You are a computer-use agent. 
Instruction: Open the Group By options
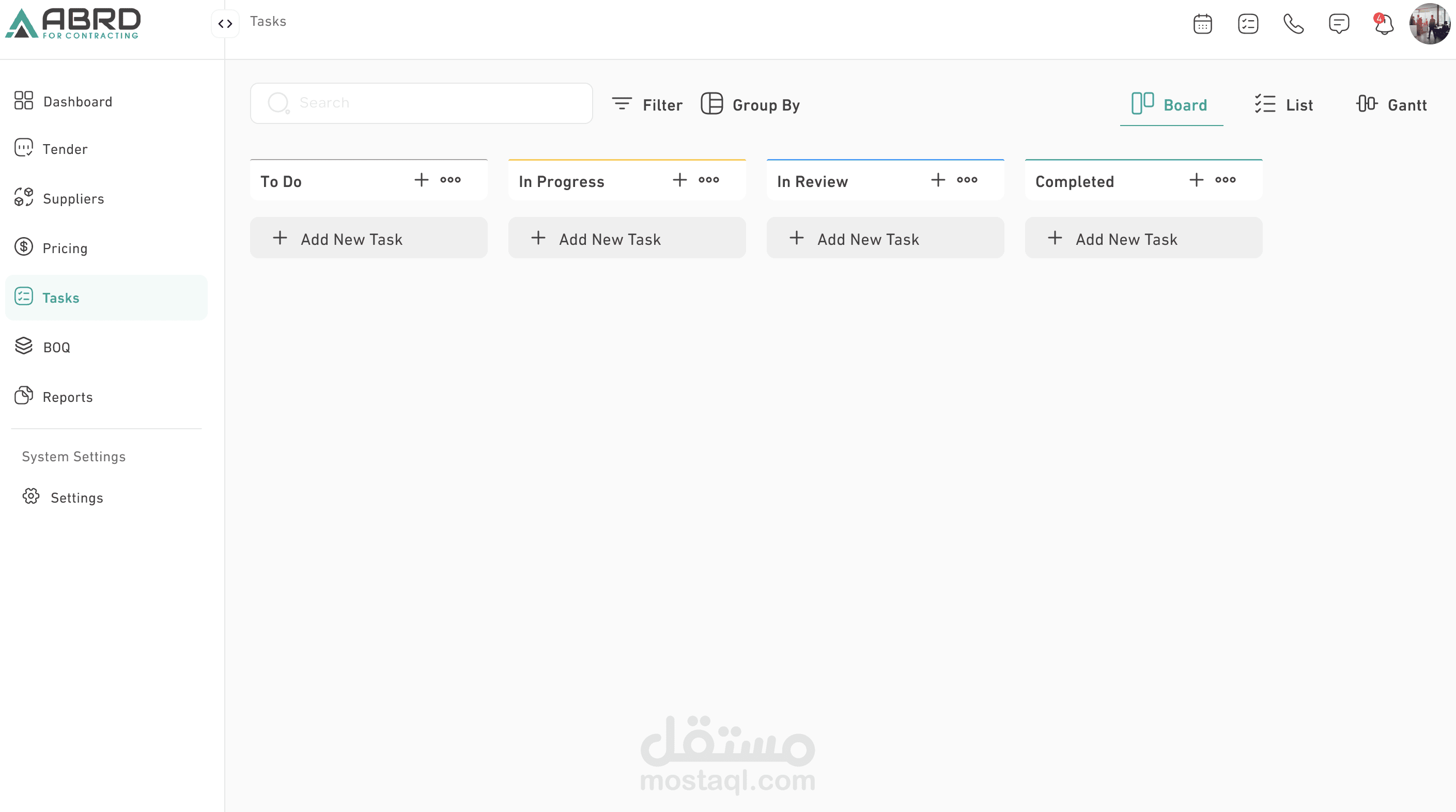750,104
